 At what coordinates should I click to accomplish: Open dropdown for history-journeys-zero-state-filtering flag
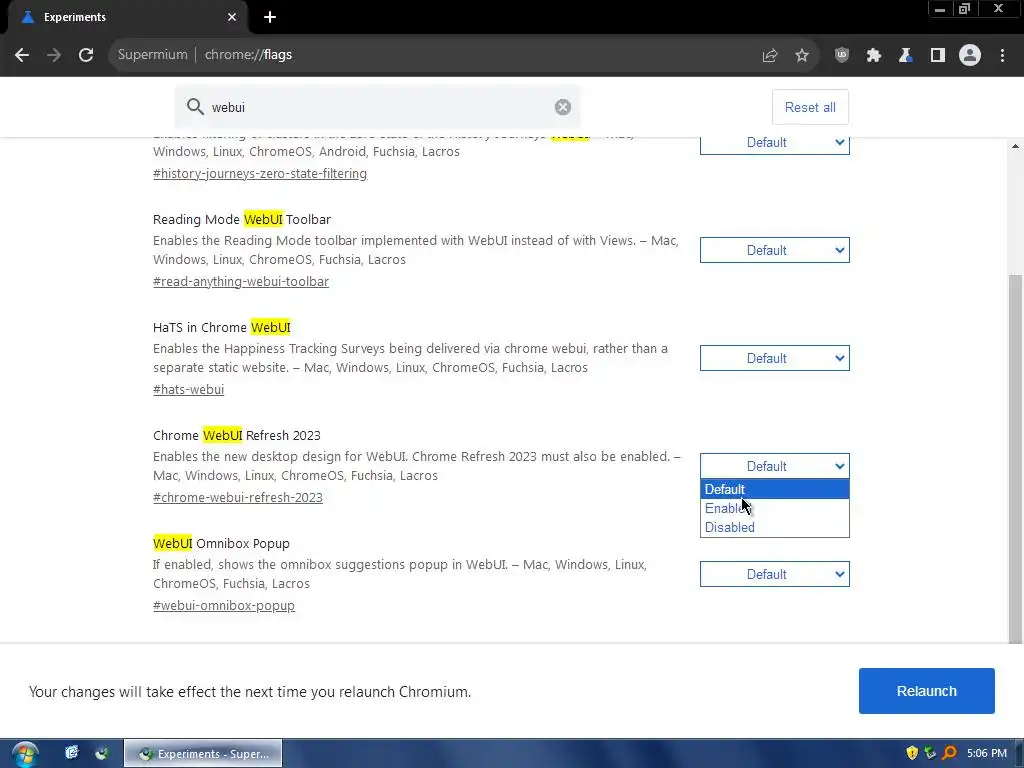[775, 144]
